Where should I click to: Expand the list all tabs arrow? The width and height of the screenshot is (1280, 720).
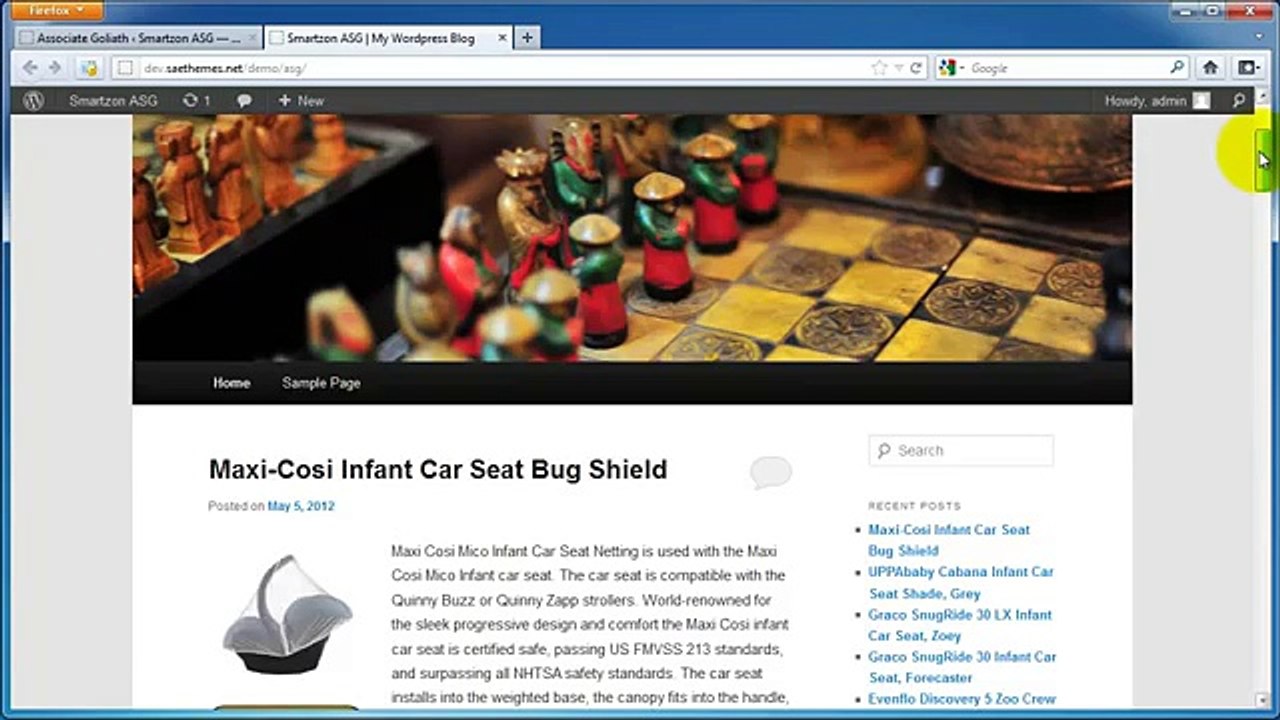[1260, 38]
